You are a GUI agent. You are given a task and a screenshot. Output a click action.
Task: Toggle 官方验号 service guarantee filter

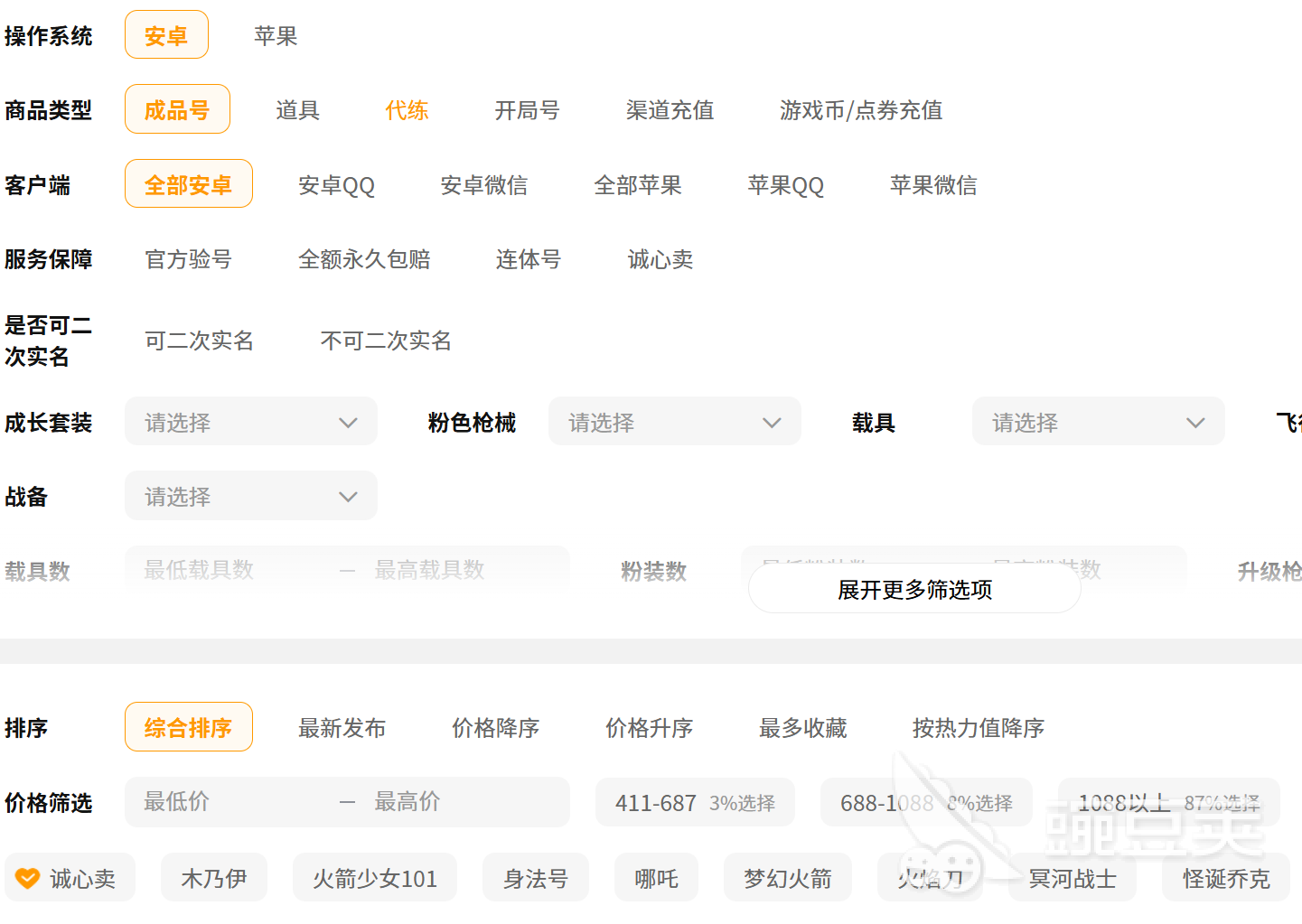(x=188, y=260)
